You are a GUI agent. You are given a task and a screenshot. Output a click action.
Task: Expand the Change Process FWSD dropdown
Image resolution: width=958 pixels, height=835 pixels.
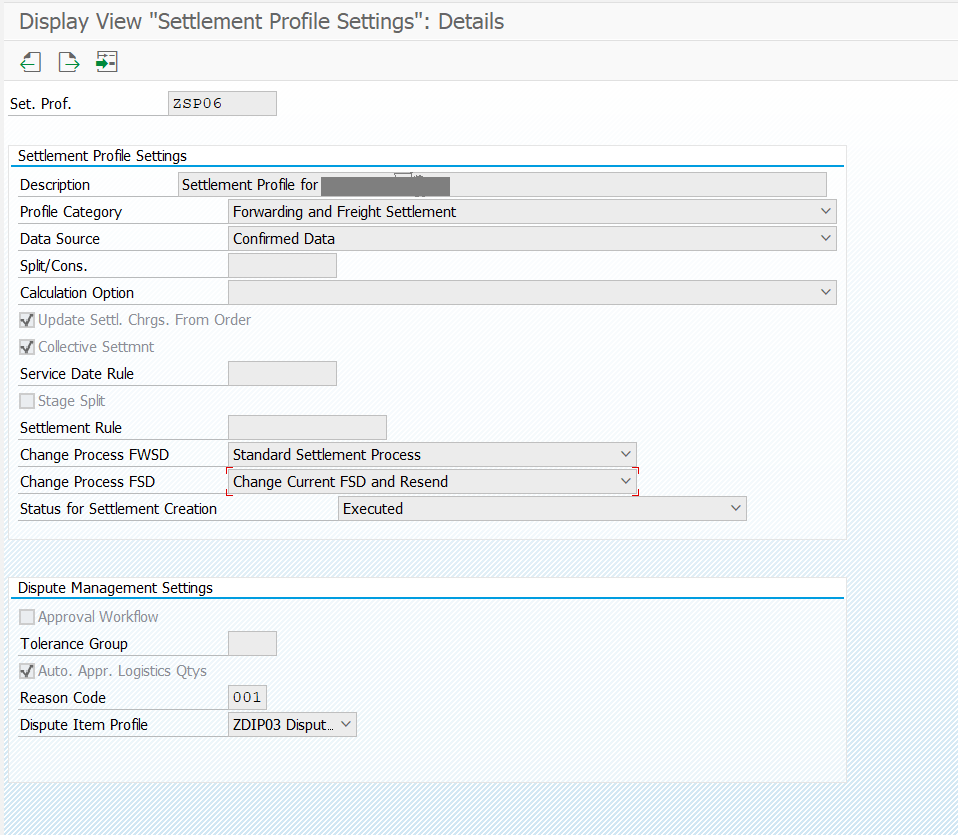[x=625, y=455]
